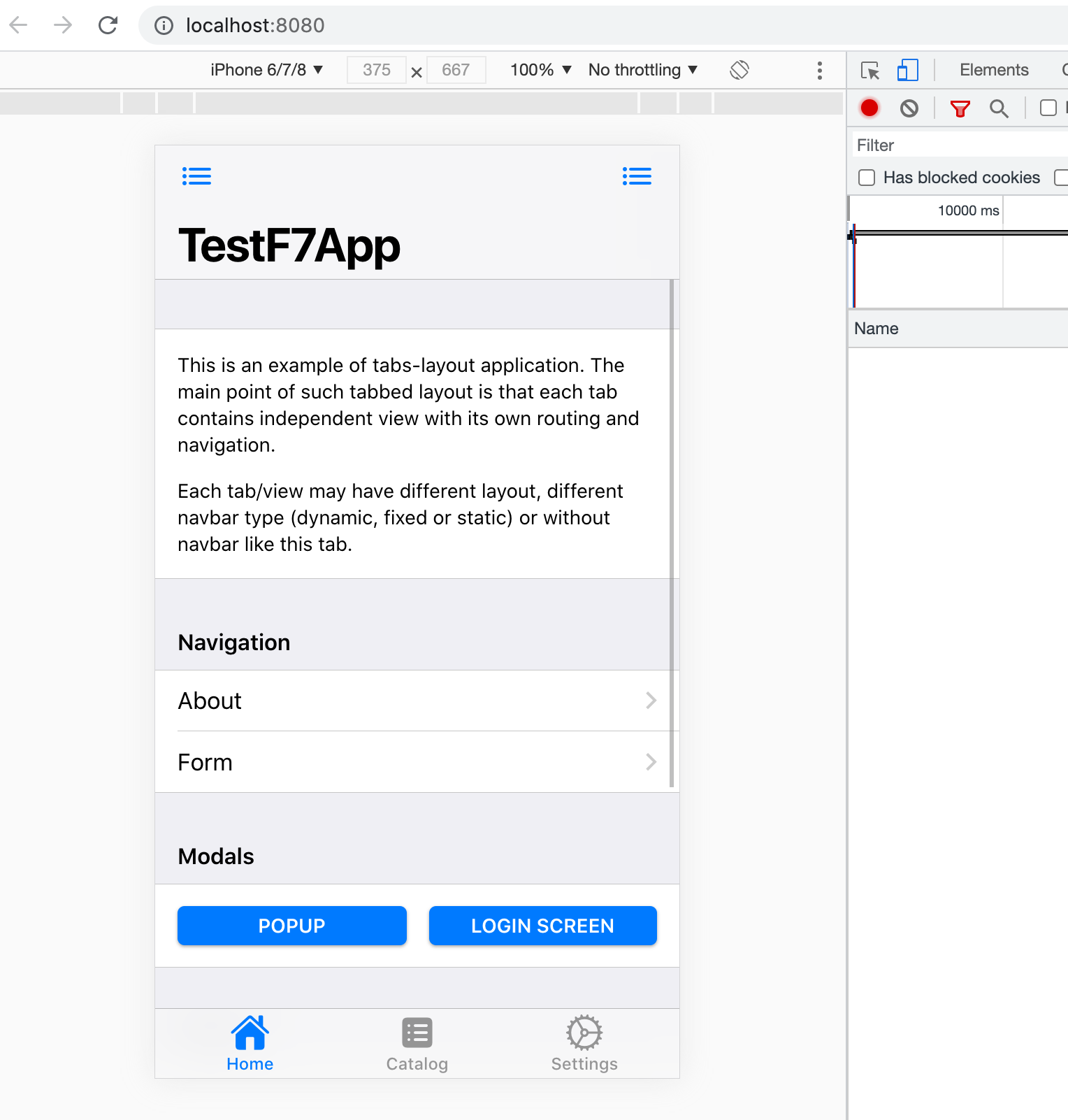The image size is (1068, 1120).
Task: Clear the network log
Action: (909, 108)
